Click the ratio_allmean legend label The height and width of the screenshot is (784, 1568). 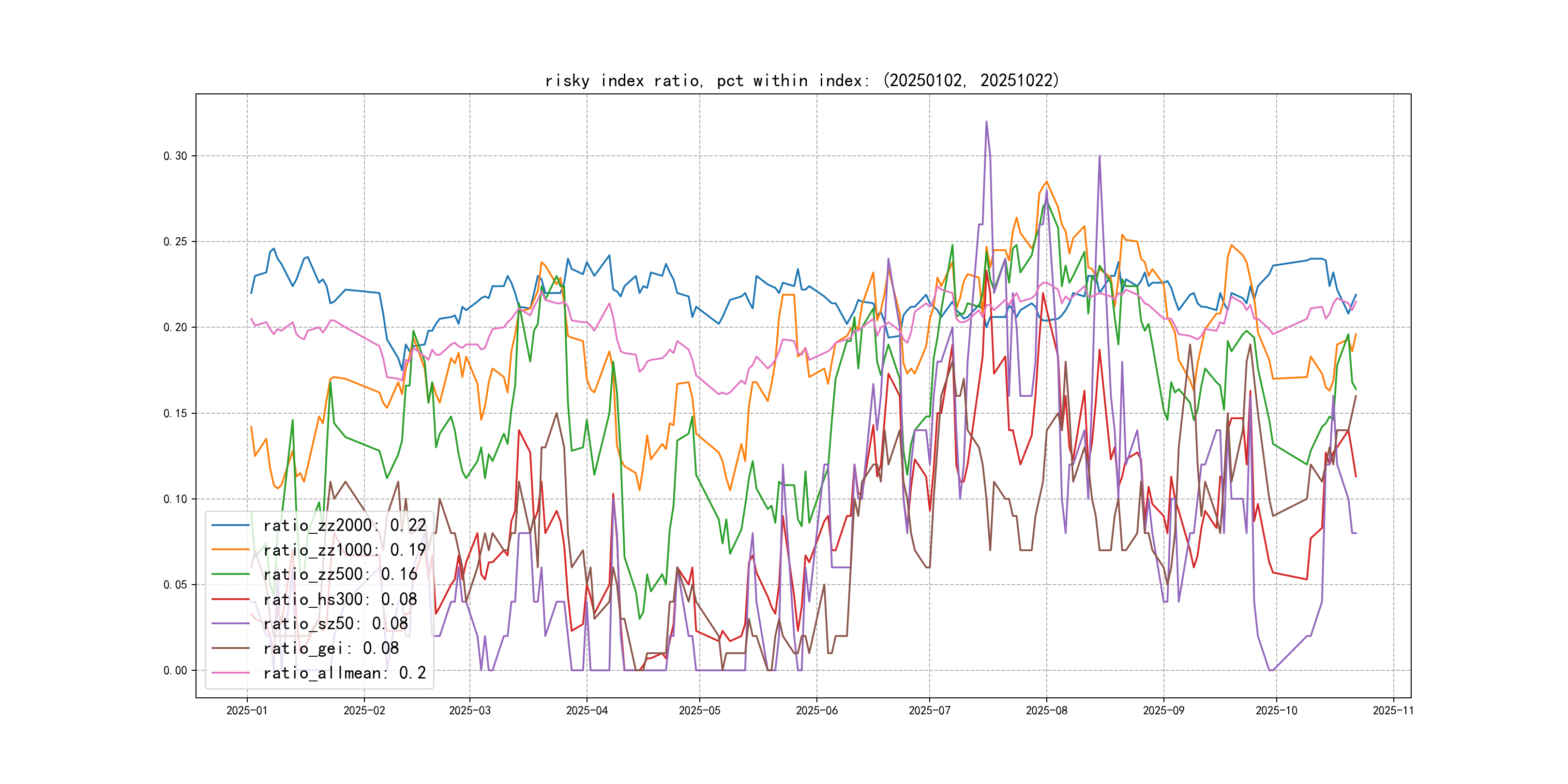(x=344, y=673)
